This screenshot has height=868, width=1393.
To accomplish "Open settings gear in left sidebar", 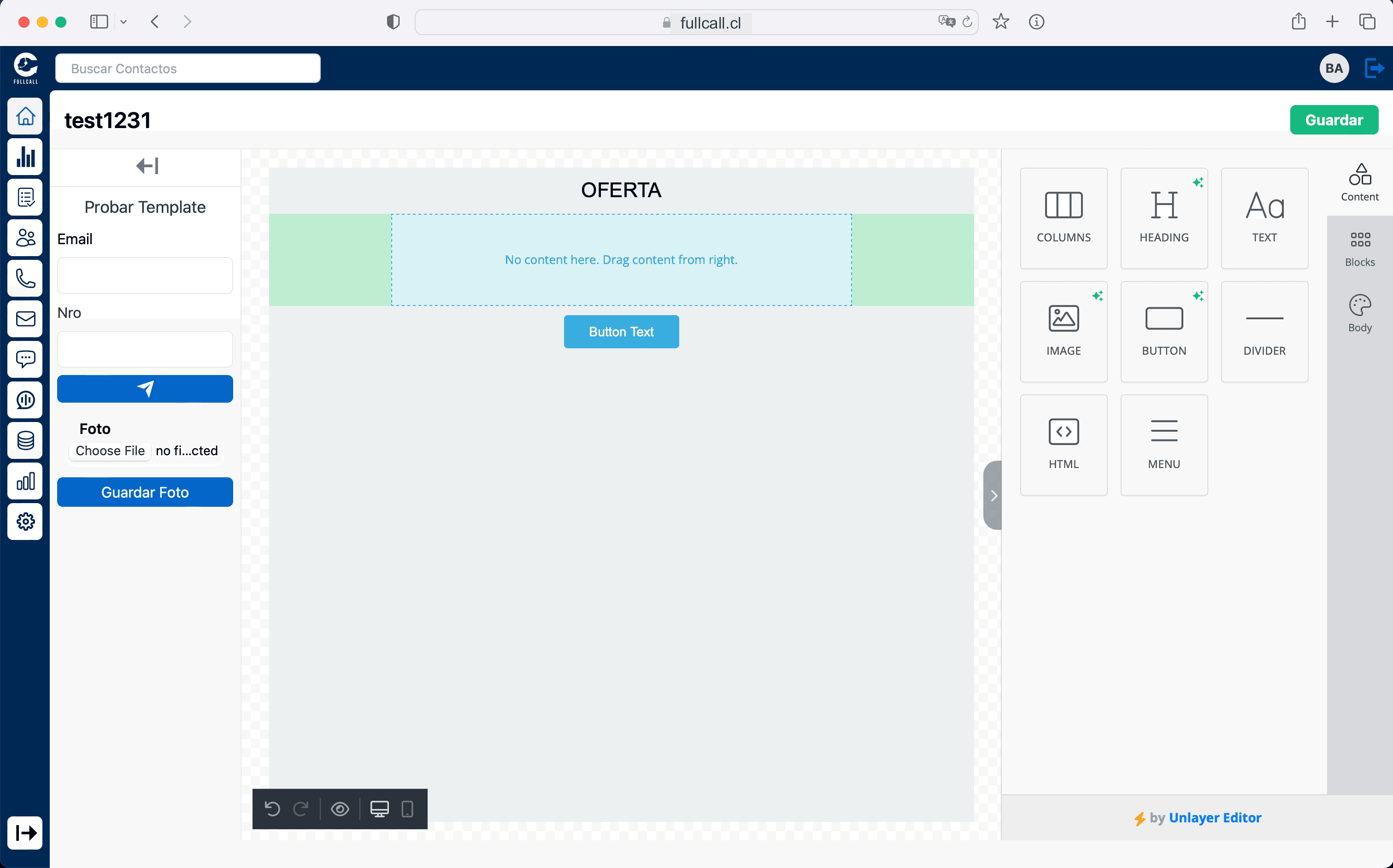I will [25, 521].
